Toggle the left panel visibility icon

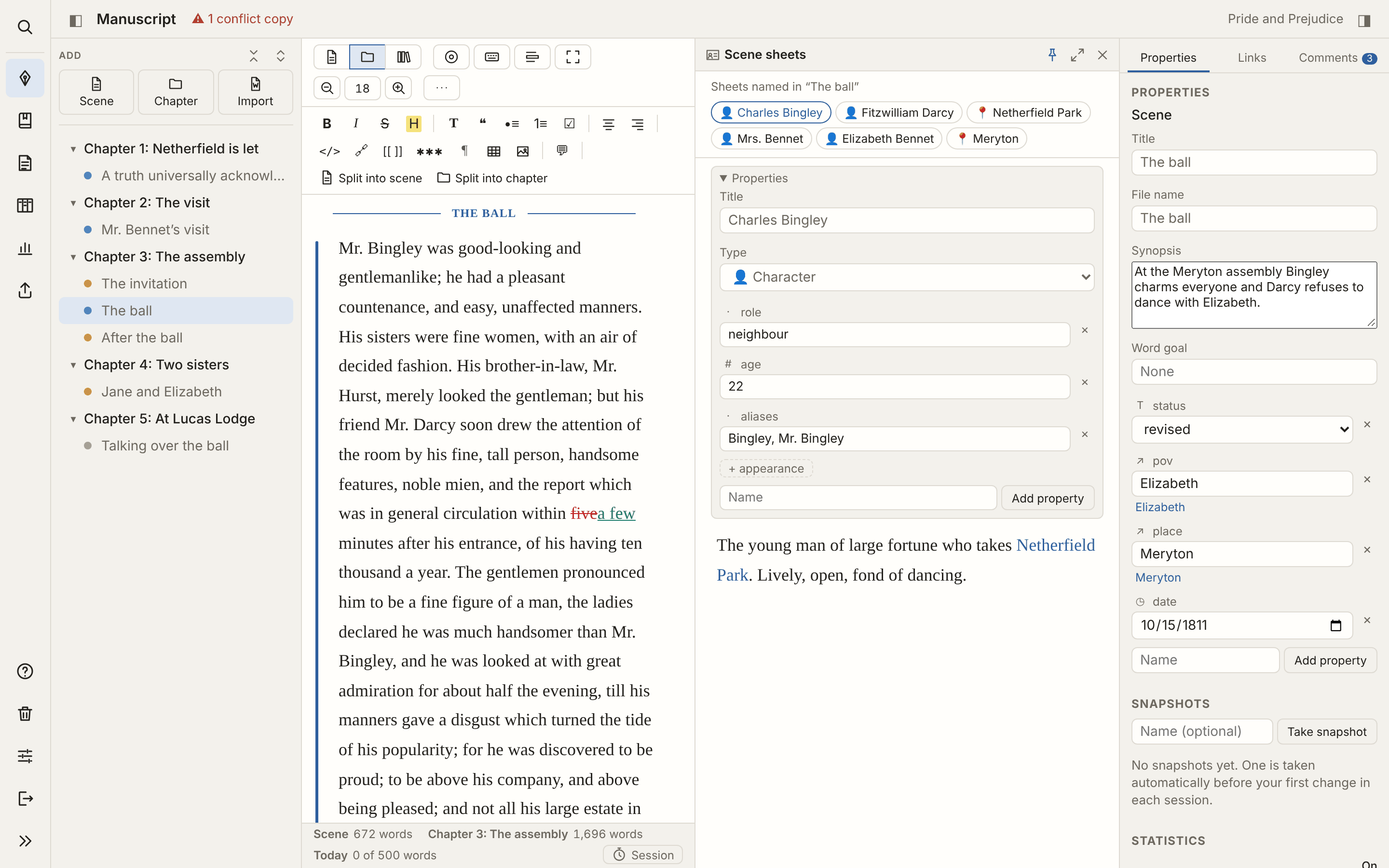76,21
